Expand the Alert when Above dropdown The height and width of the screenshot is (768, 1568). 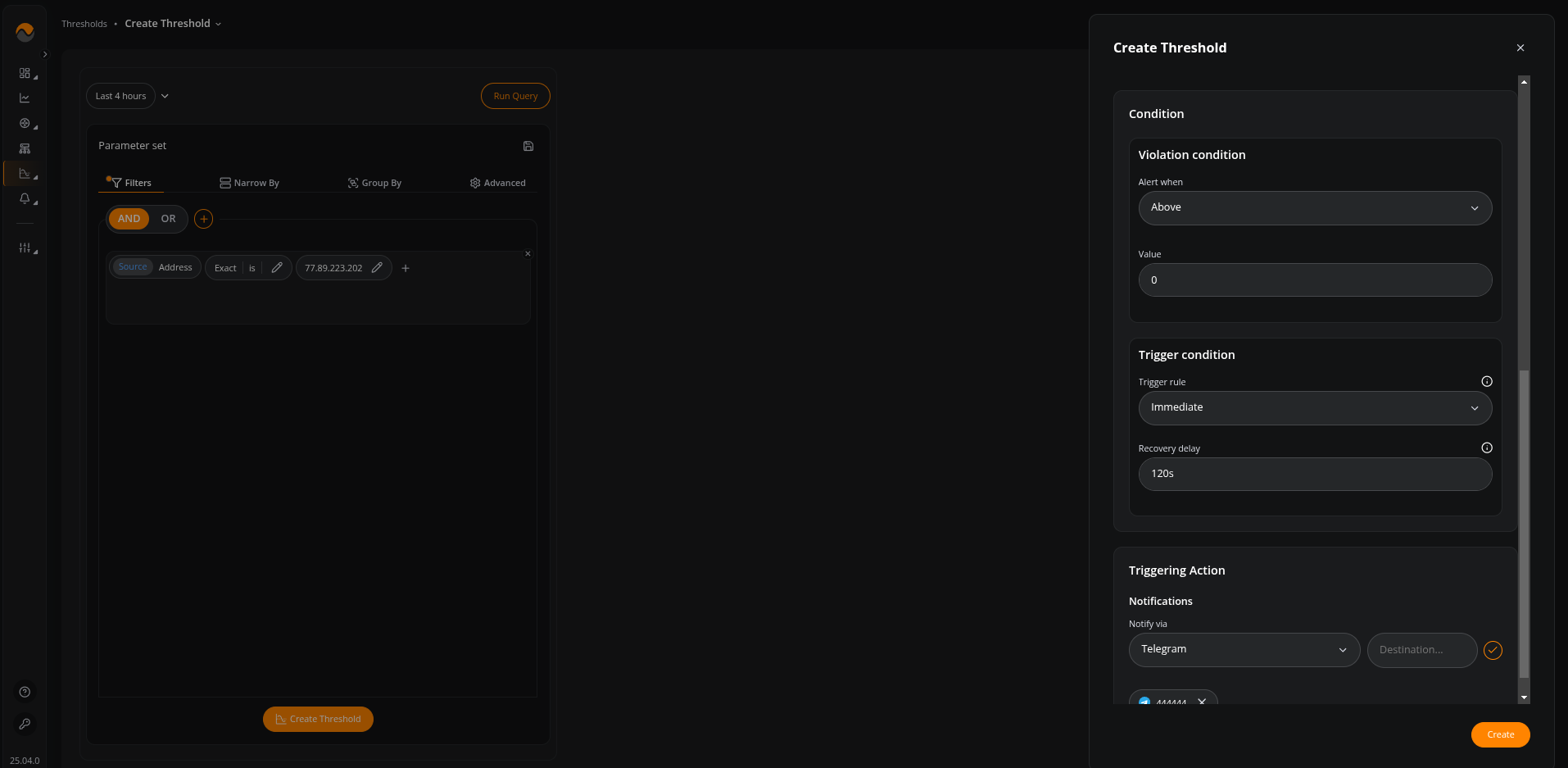pyautogui.click(x=1314, y=208)
